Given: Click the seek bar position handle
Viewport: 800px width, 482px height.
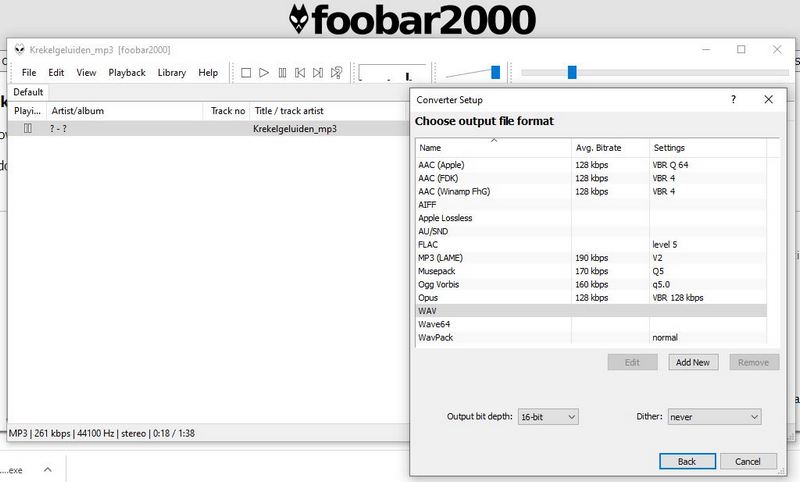Looking at the screenshot, I should 572,72.
